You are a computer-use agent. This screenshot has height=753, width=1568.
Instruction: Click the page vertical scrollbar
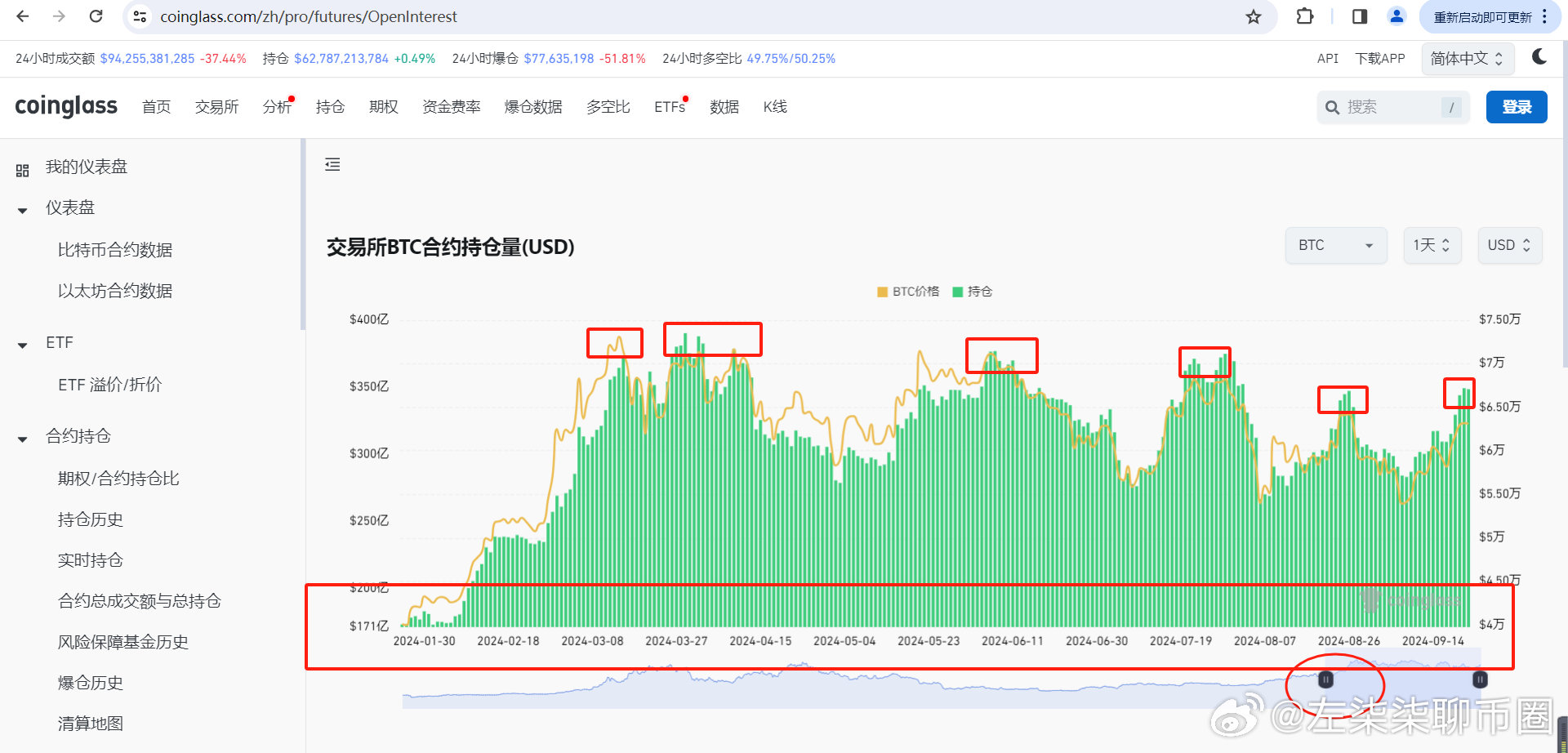1565,204
